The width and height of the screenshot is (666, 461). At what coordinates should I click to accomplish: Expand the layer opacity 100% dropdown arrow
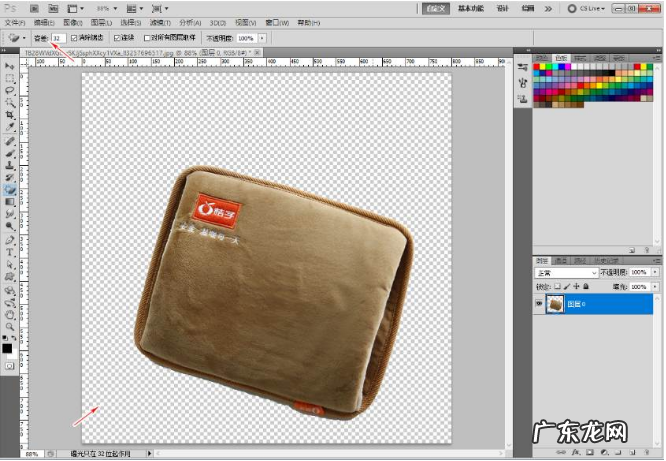[x=655, y=272]
